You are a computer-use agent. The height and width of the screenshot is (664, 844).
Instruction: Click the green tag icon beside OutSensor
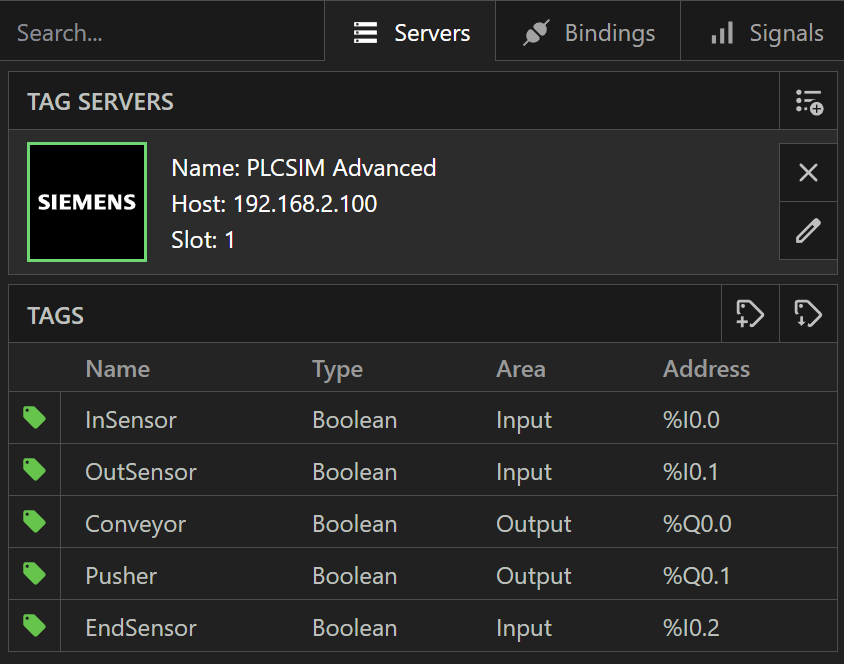pos(35,470)
